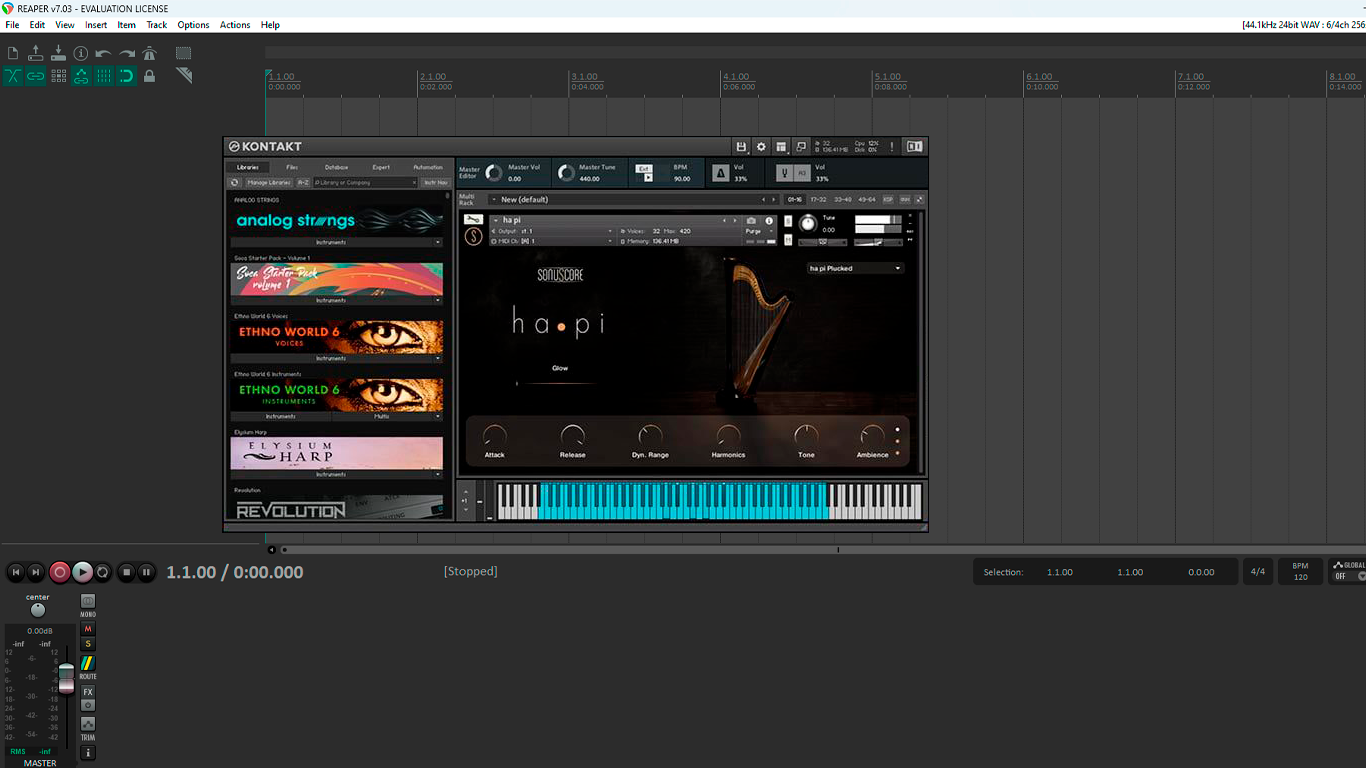
Task: Toggle REAPER repeat loop button
Action: tap(103, 572)
